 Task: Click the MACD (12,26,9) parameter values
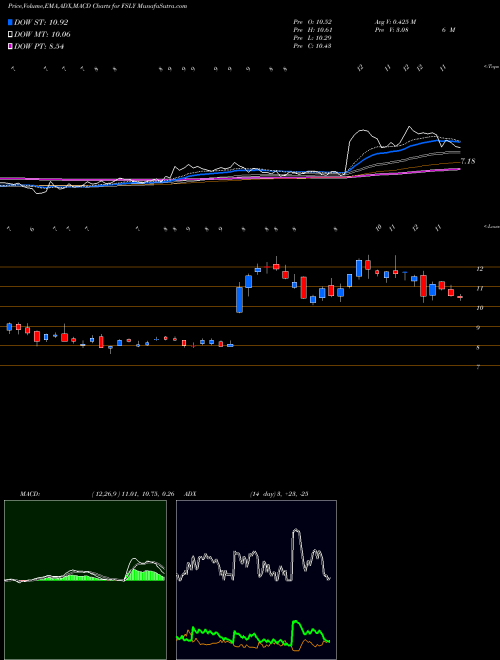point(133,494)
